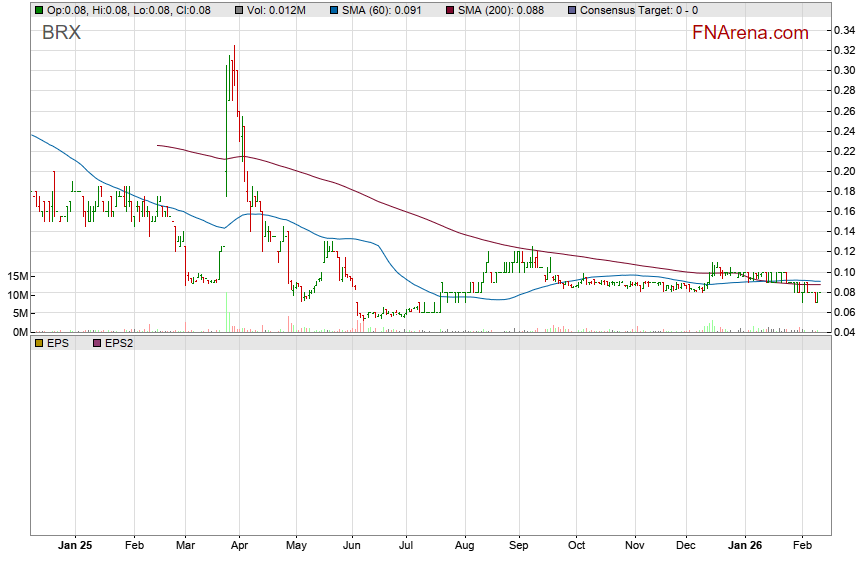Select the Jan 26 date axis label

744,547
